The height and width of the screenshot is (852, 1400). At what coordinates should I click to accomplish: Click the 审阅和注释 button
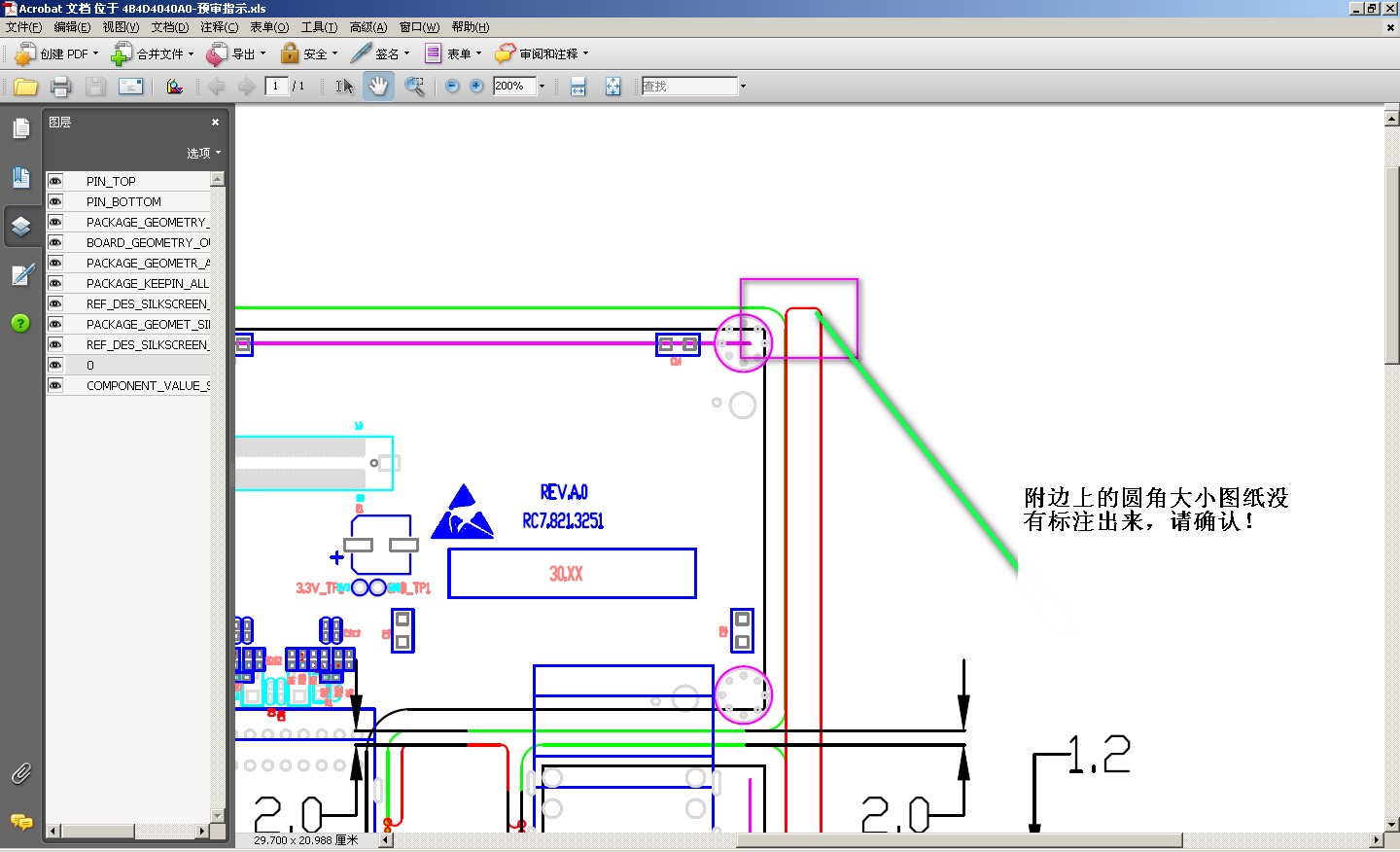tap(542, 53)
